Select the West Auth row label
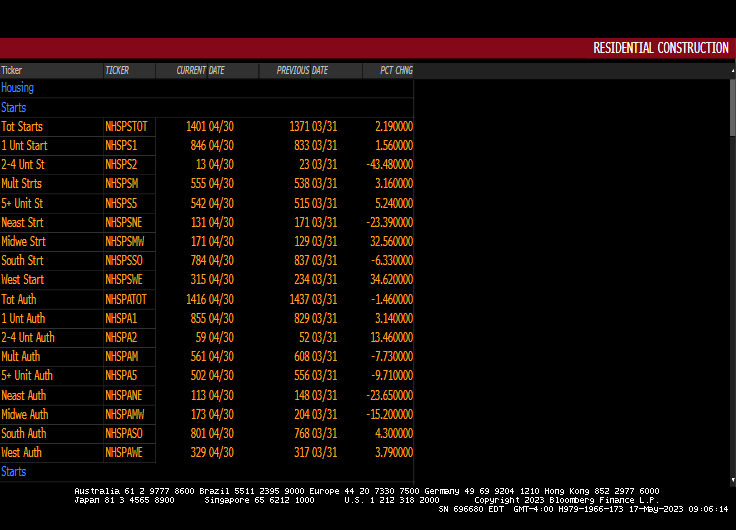 click(22, 452)
